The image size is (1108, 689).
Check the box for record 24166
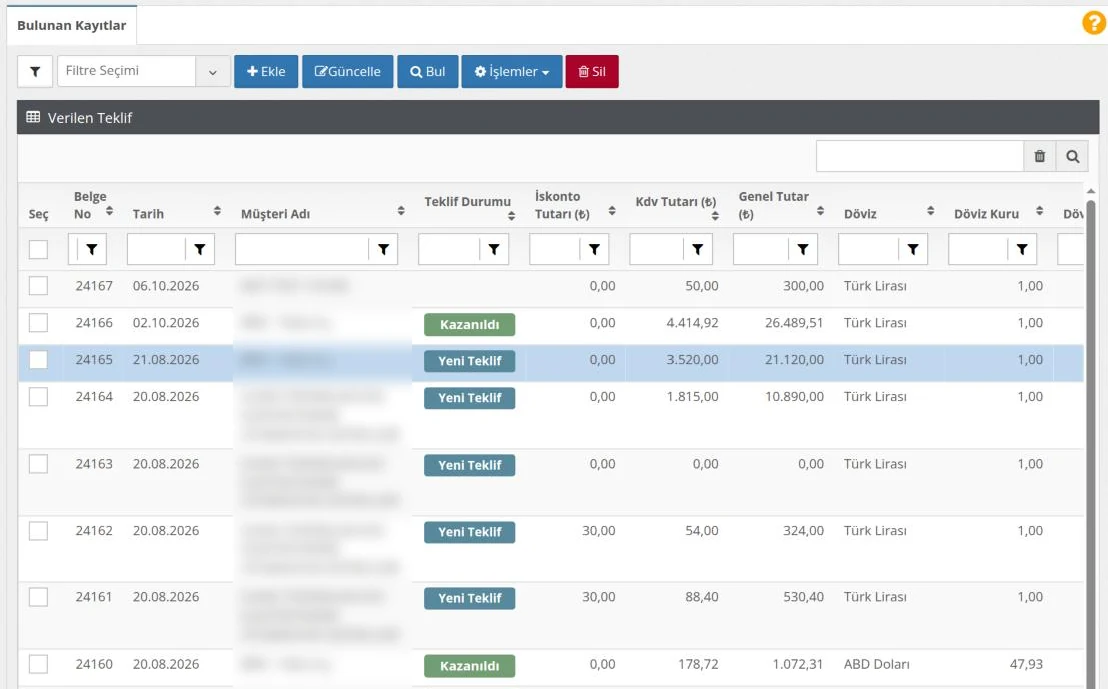(38, 323)
